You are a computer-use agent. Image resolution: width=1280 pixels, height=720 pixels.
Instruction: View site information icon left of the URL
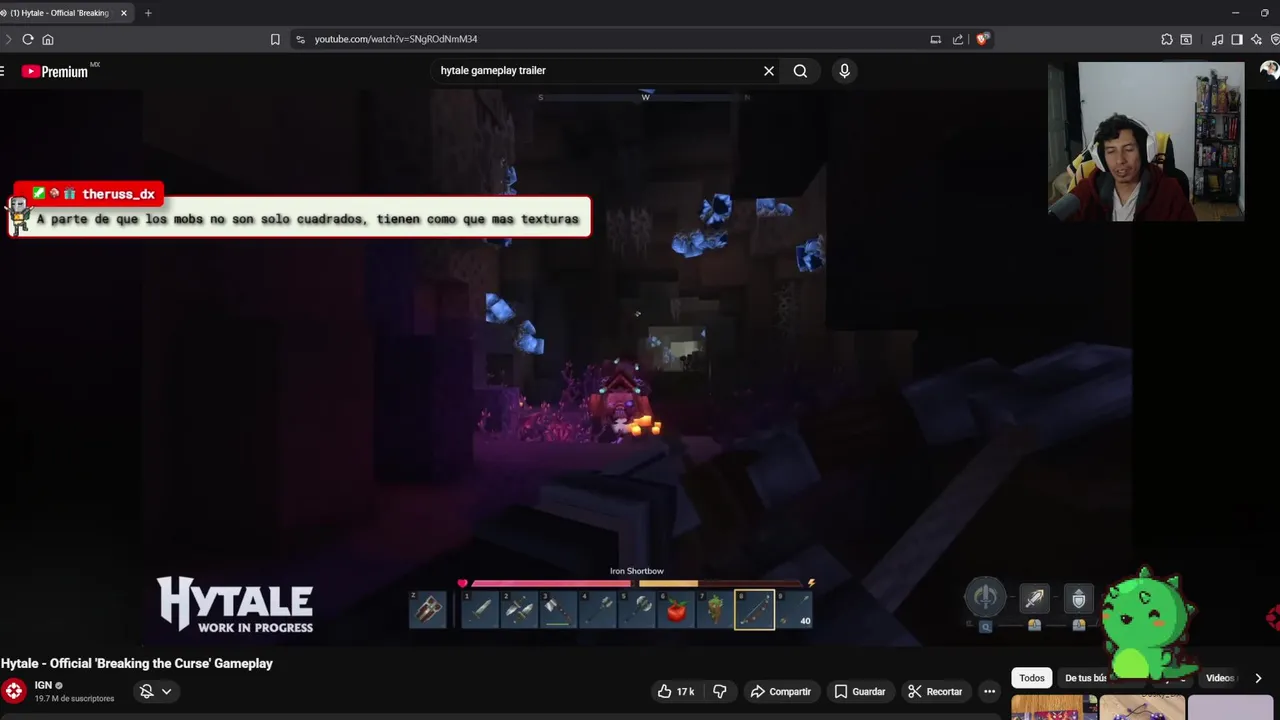click(x=300, y=39)
